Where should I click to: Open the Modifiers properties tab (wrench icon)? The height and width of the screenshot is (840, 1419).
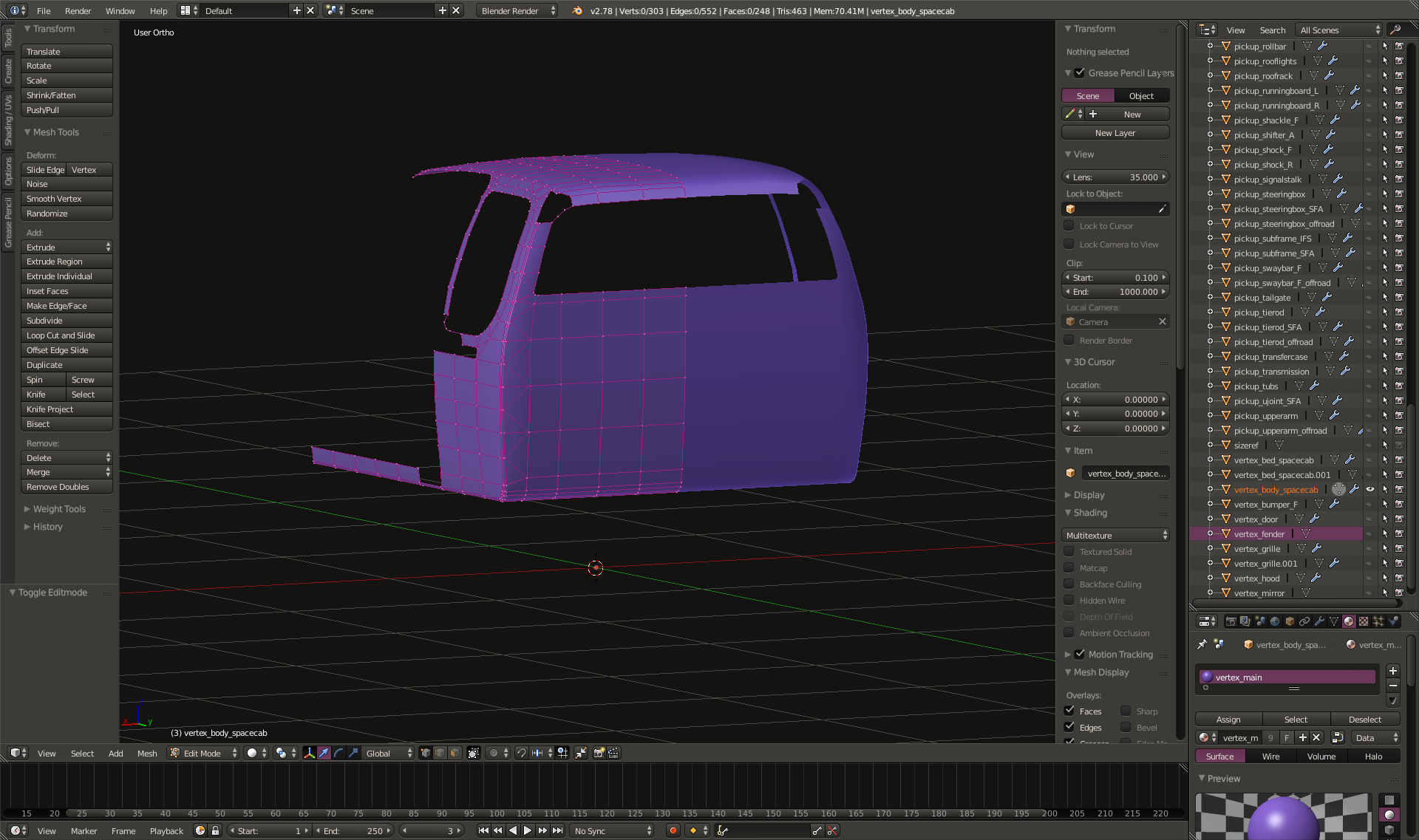pyautogui.click(x=1319, y=621)
